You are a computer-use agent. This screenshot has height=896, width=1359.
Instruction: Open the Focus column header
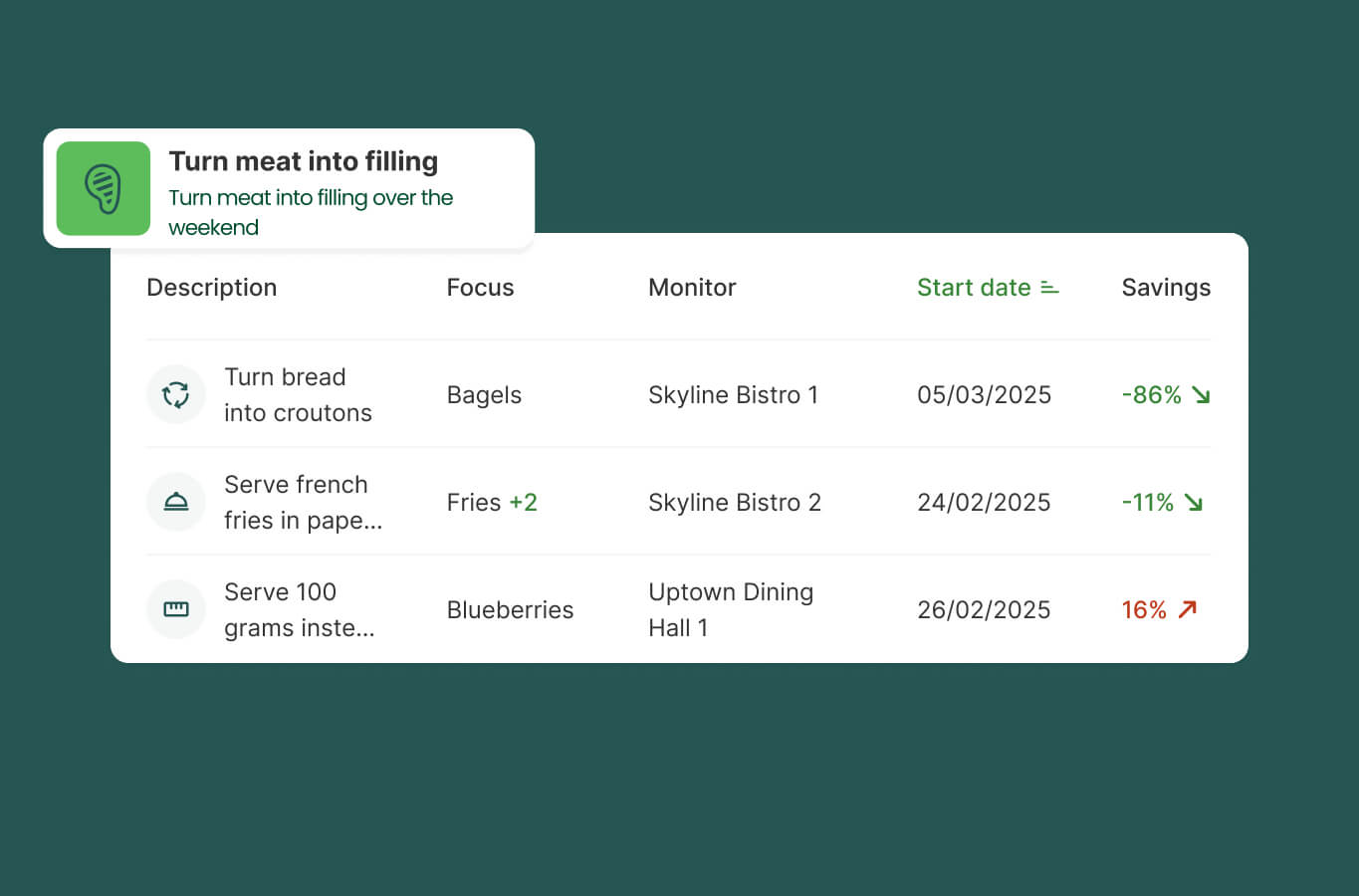480,288
